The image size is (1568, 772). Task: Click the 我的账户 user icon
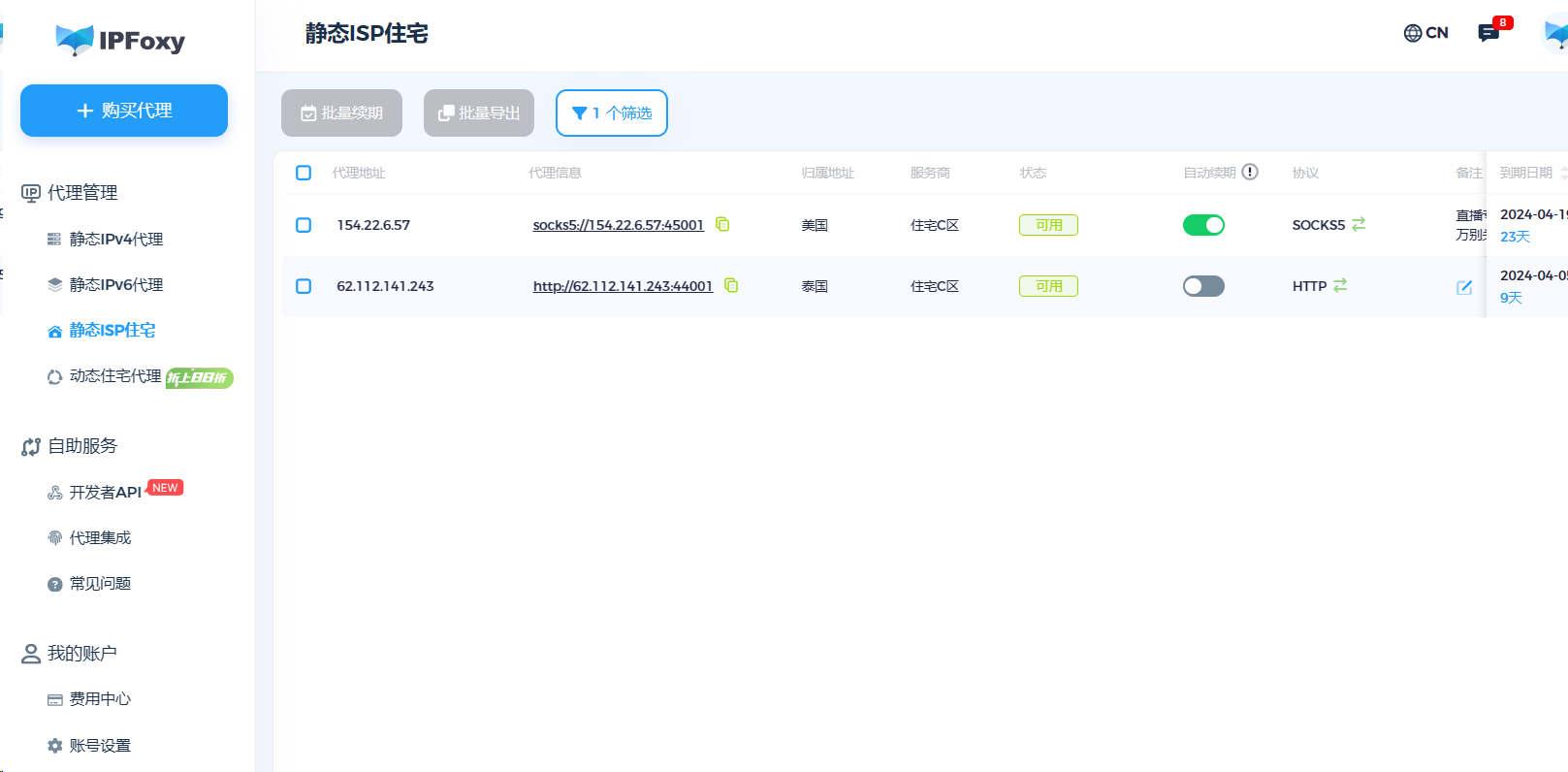pyautogui.click(x=31, y=654)
